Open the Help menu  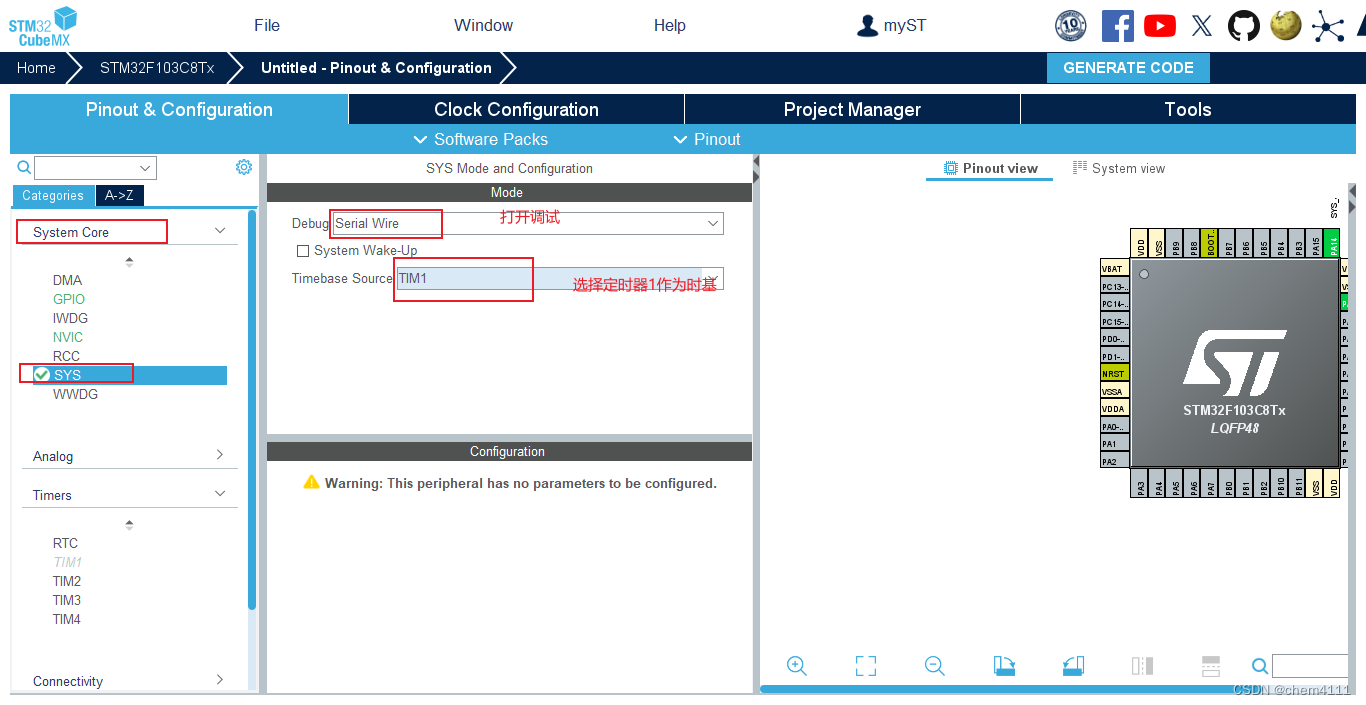[x=669, y=26]
